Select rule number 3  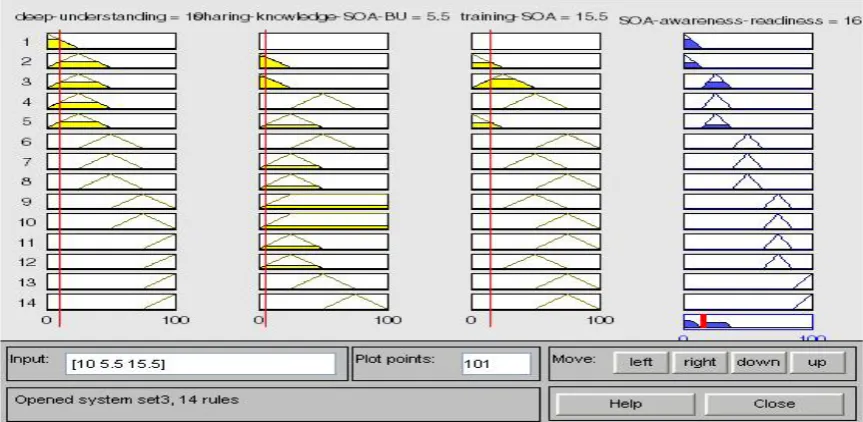(26, 81)
